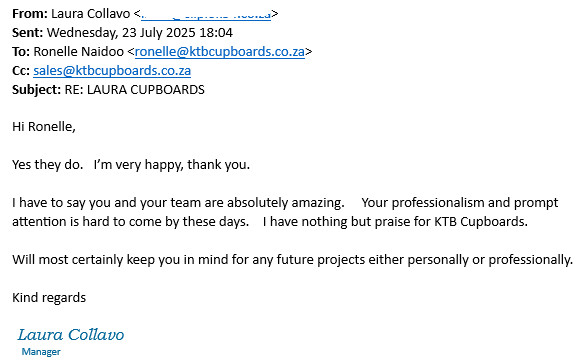Open the ronelle@ktbcupboards.co.za email link
The height and width of the screenshot is (363, 587).
point(220,52)
